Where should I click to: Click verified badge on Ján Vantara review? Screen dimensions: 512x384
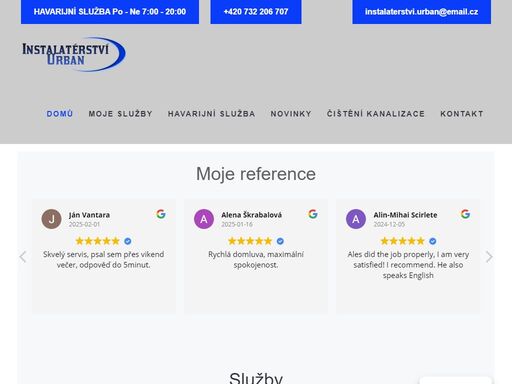tap(128, 241)
